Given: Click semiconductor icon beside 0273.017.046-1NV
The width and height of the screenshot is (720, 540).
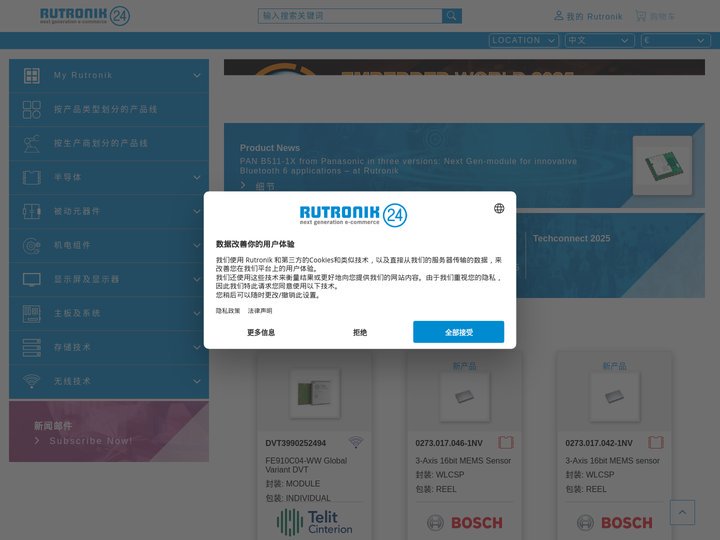Looking at the screenshot, I should [x=506, y=442].
